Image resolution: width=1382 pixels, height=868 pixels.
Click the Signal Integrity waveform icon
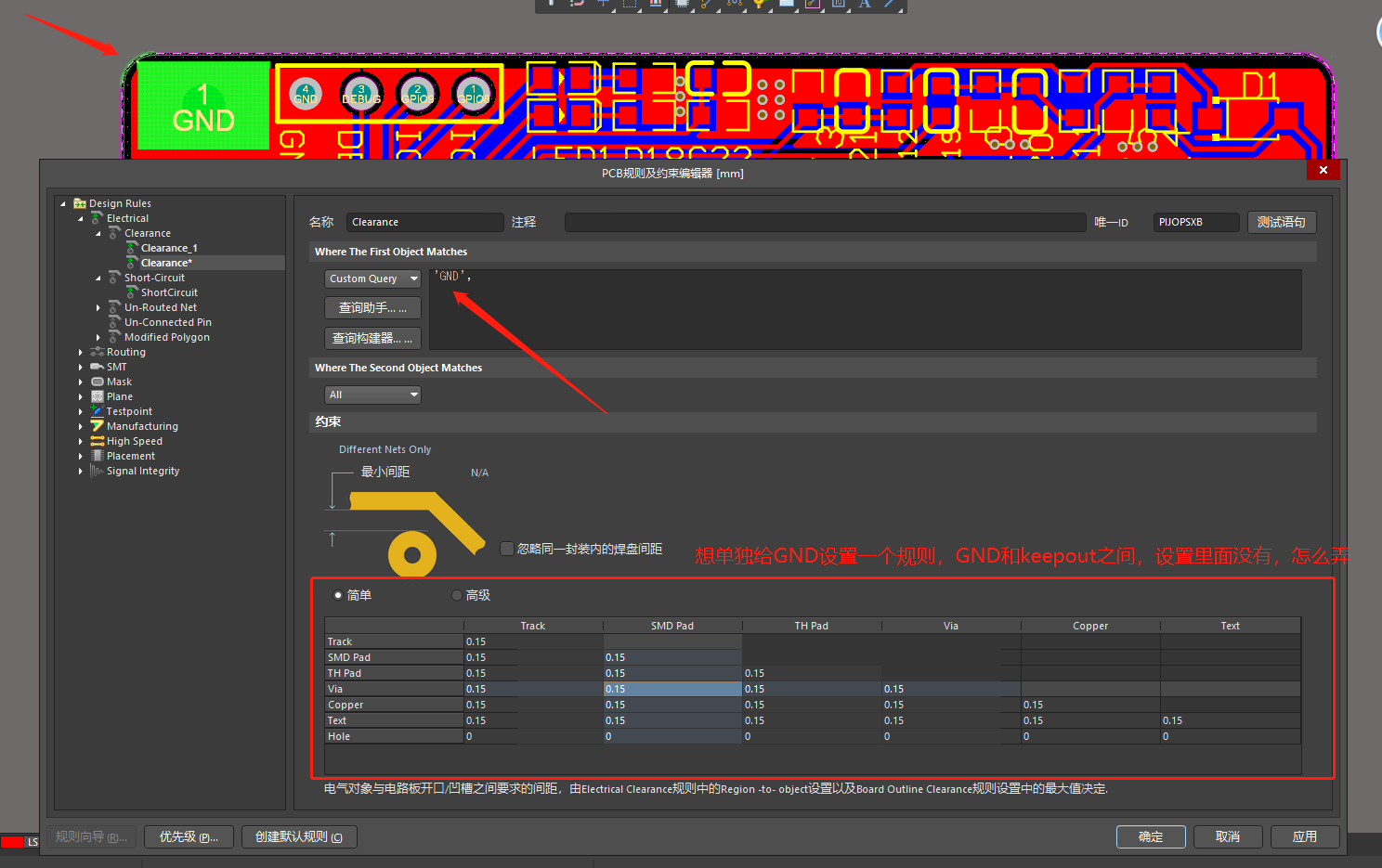[98, 471]
